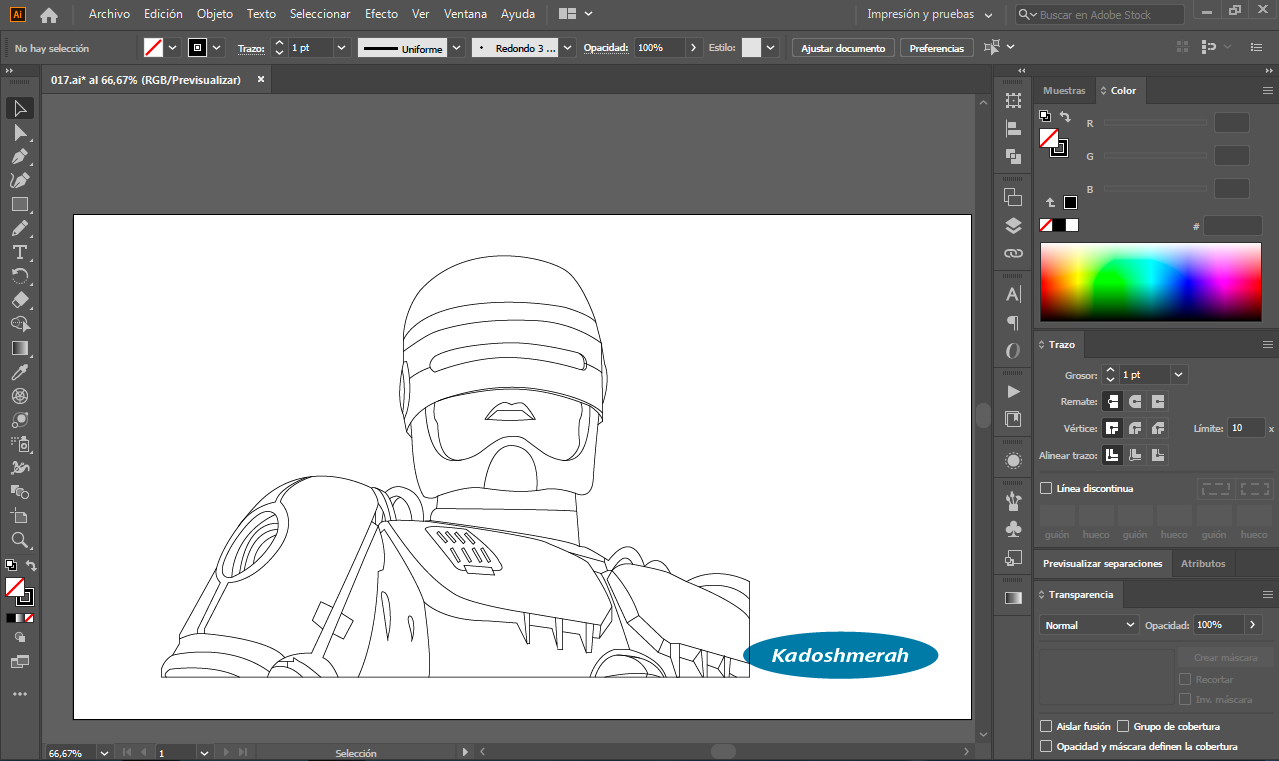Open the Objeto menu
The width and height of the screenshot is (1279, 761).
(215, 14)
